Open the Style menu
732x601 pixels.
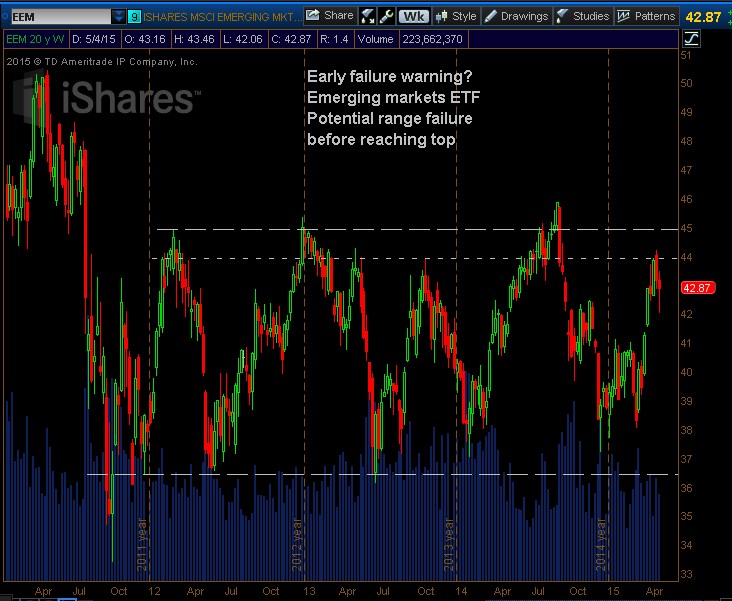coord(456,16)
